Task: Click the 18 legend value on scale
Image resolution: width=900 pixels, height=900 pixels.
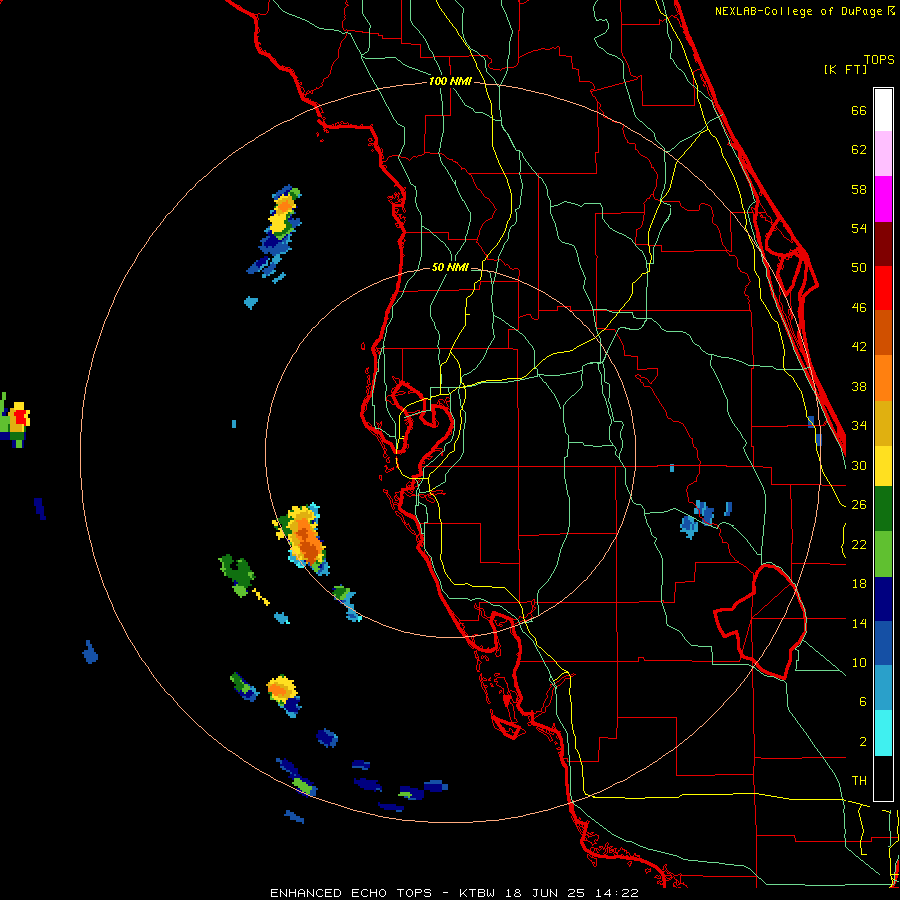Action: (859, 584)
